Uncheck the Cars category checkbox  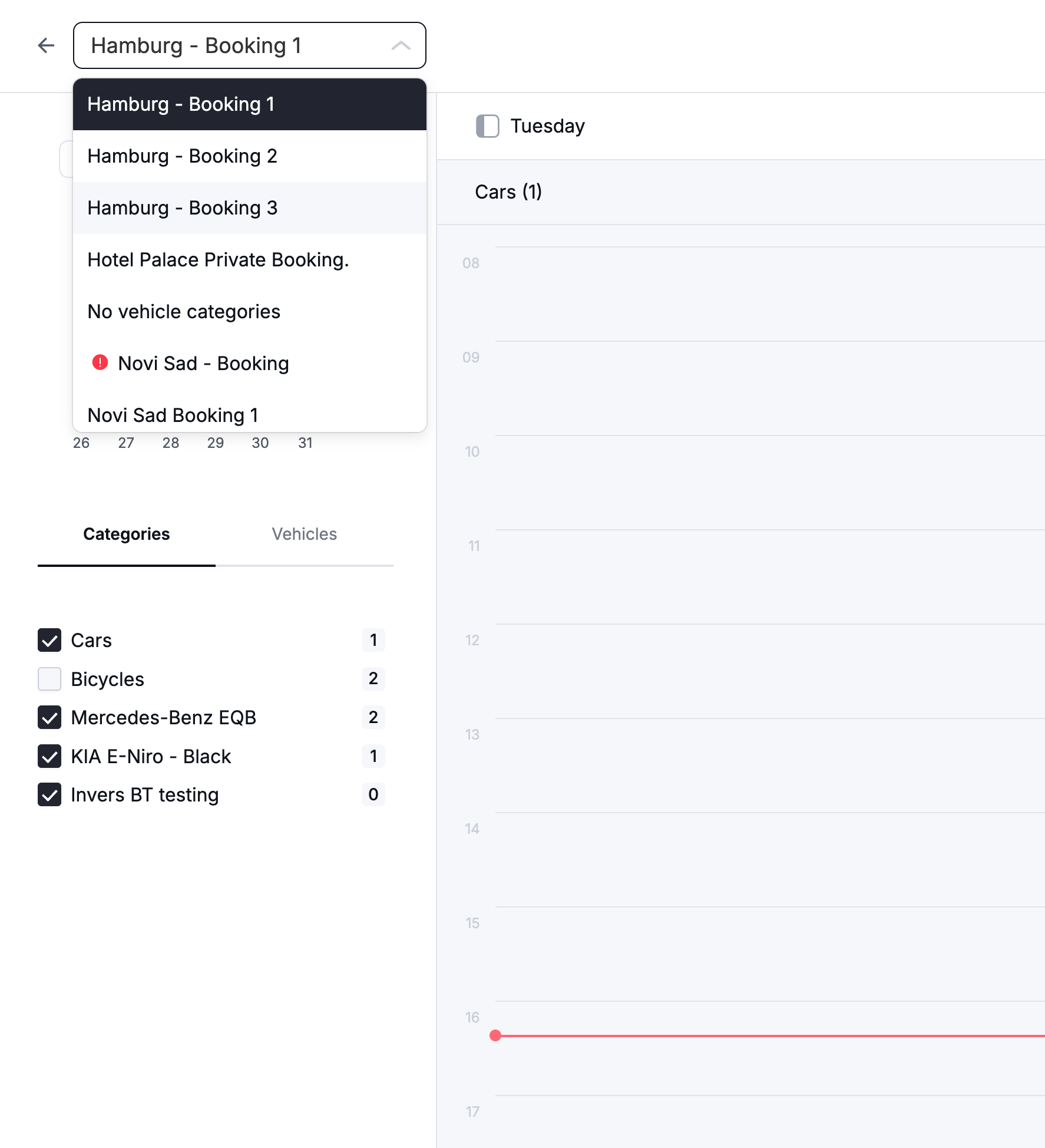coord(49,640)
